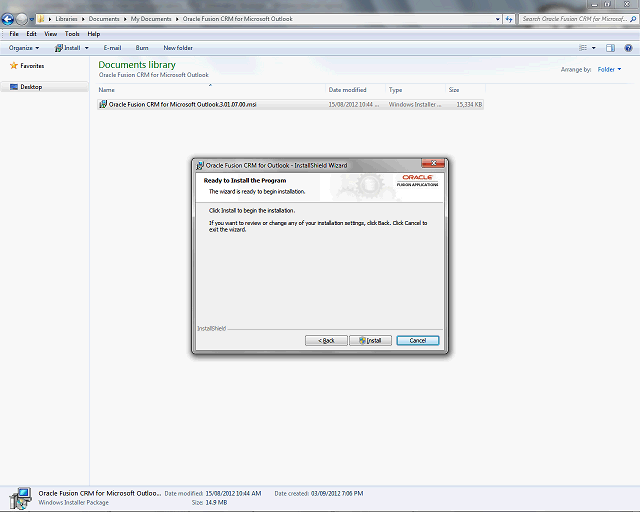Click E-mail in the Explorer toolbar
The image size is (640, 512).
point(112,48)
